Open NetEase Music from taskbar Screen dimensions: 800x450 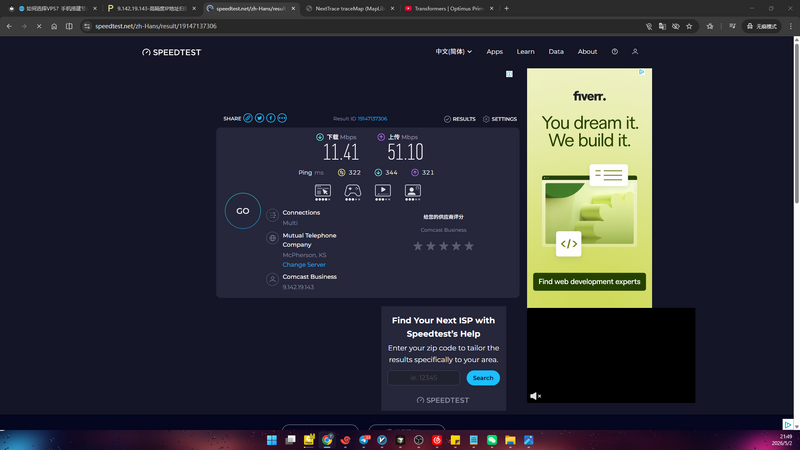coord(437,440)
